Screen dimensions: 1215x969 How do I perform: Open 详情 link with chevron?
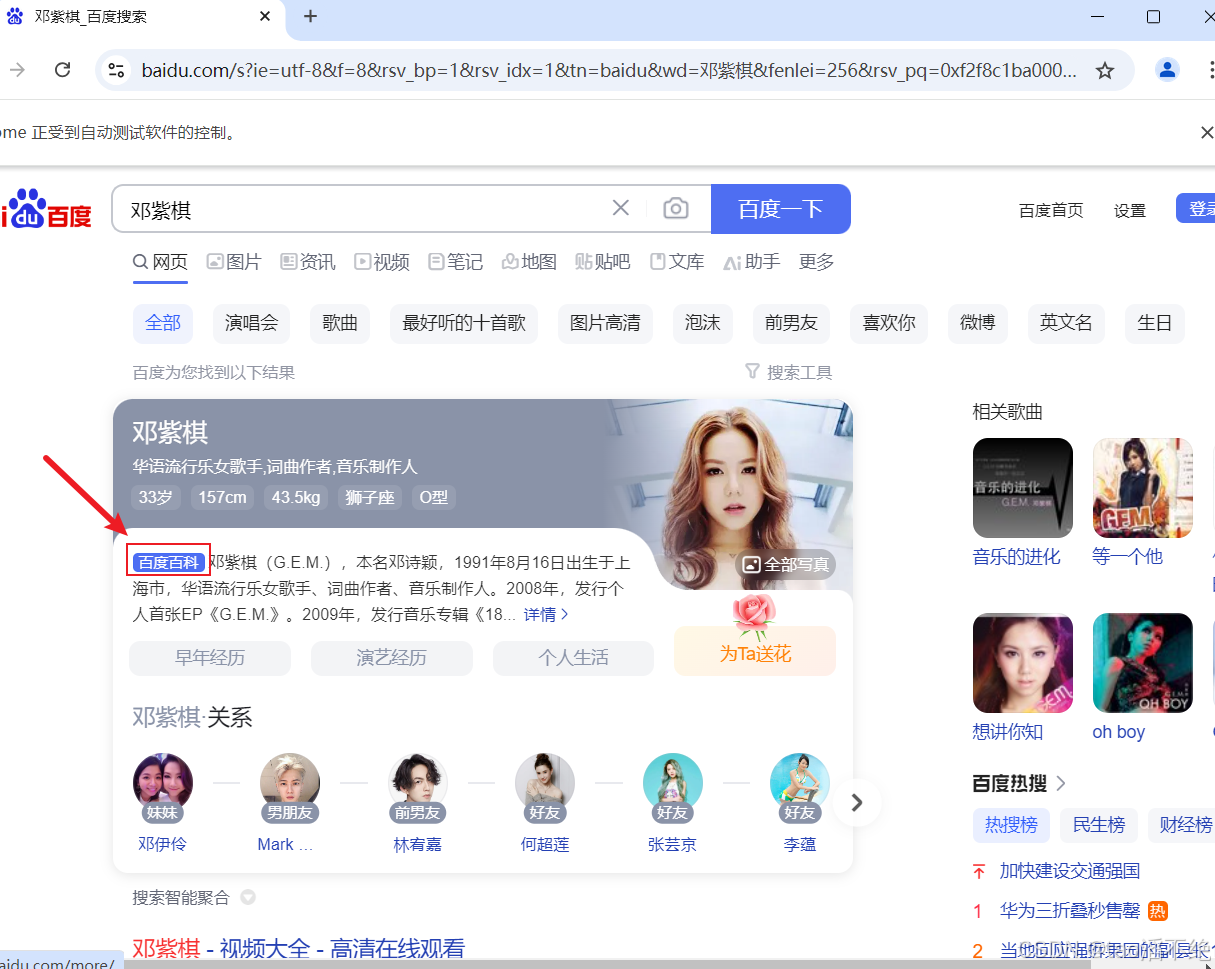546,614
